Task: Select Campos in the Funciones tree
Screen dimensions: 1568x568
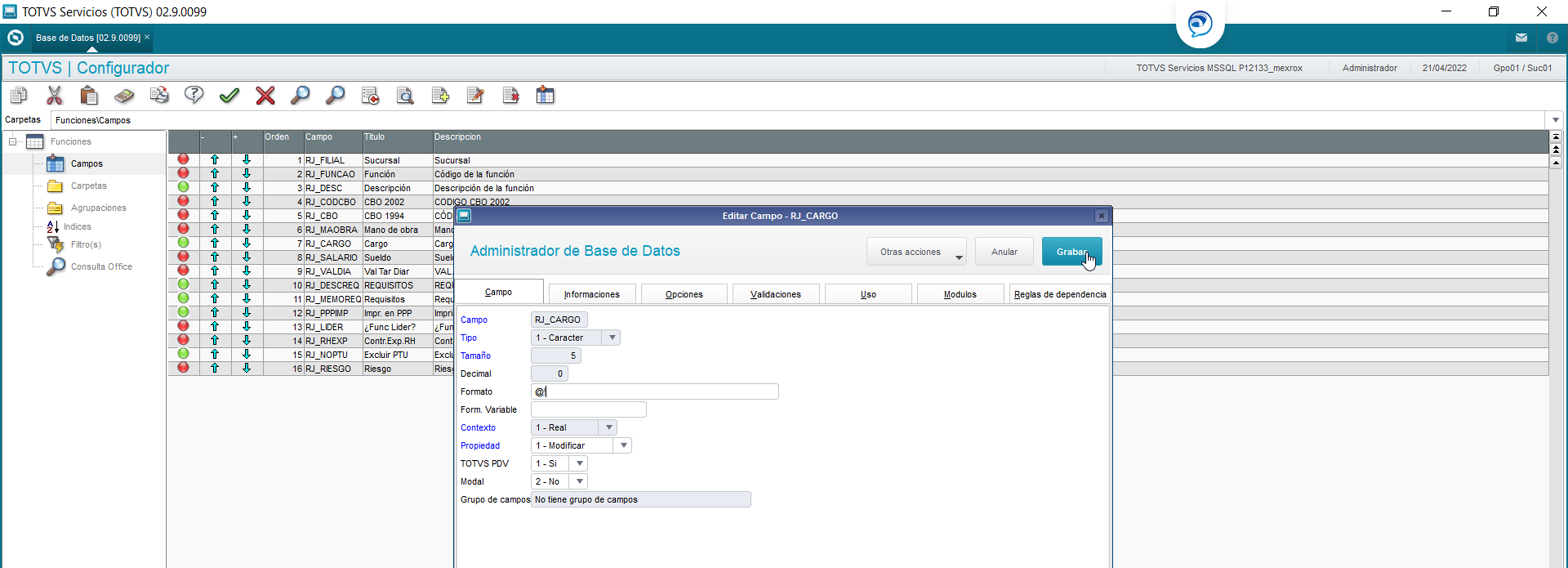Action: click(86, 164)
